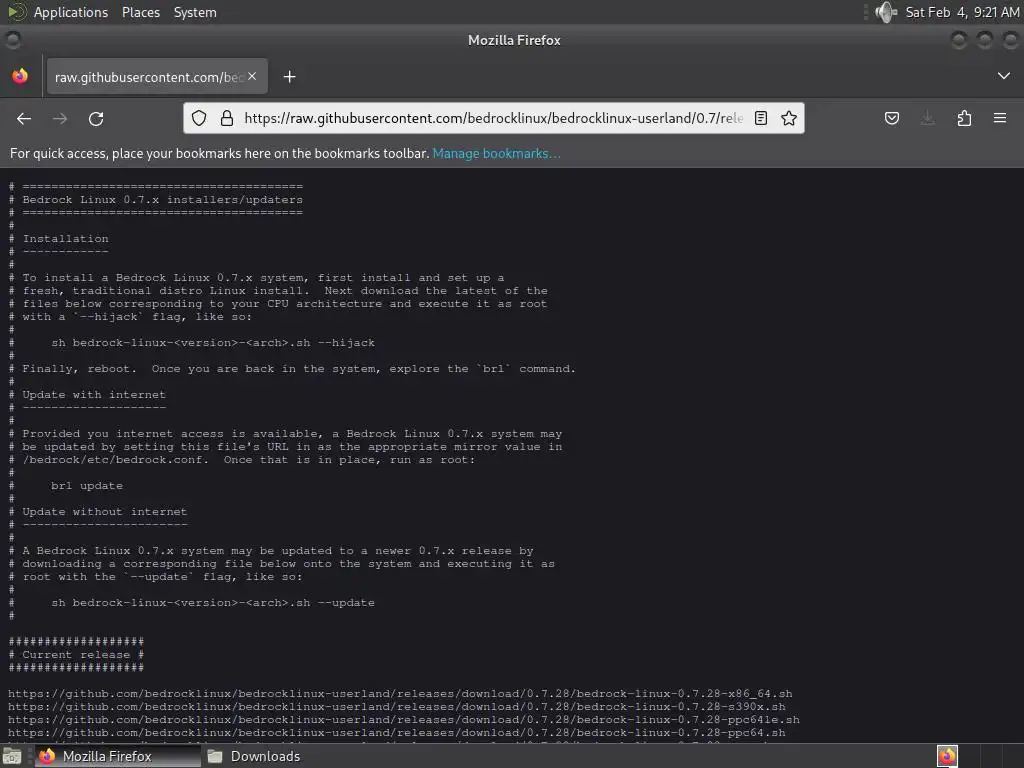Open a new tab

[x=289, y=77]
